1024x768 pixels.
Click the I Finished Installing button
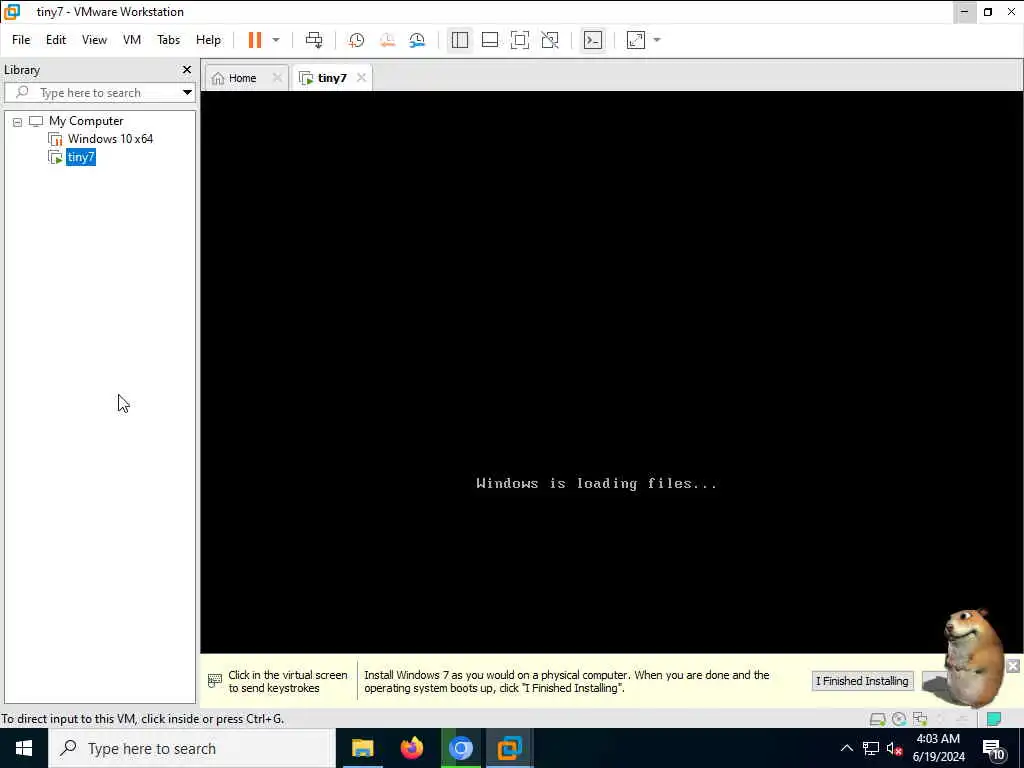point(862,681)
